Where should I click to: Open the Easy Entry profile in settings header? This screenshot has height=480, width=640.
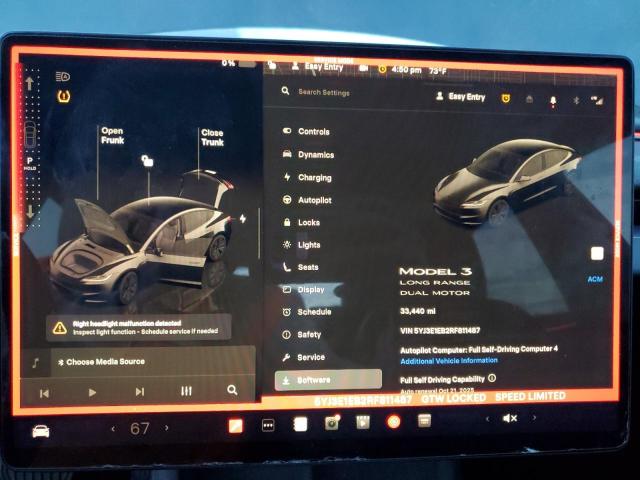[x=460, y=97]
